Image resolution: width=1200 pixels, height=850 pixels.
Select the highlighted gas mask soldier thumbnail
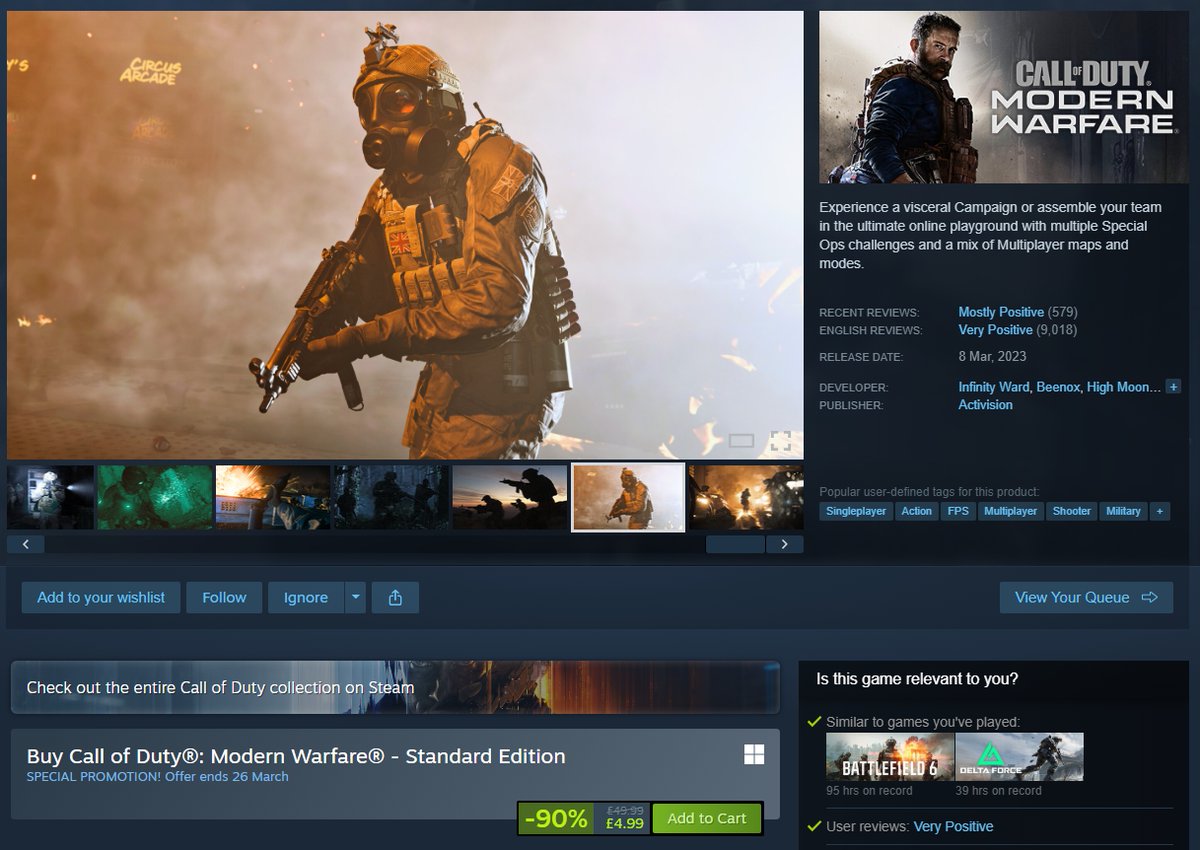(x=628, y=497)
